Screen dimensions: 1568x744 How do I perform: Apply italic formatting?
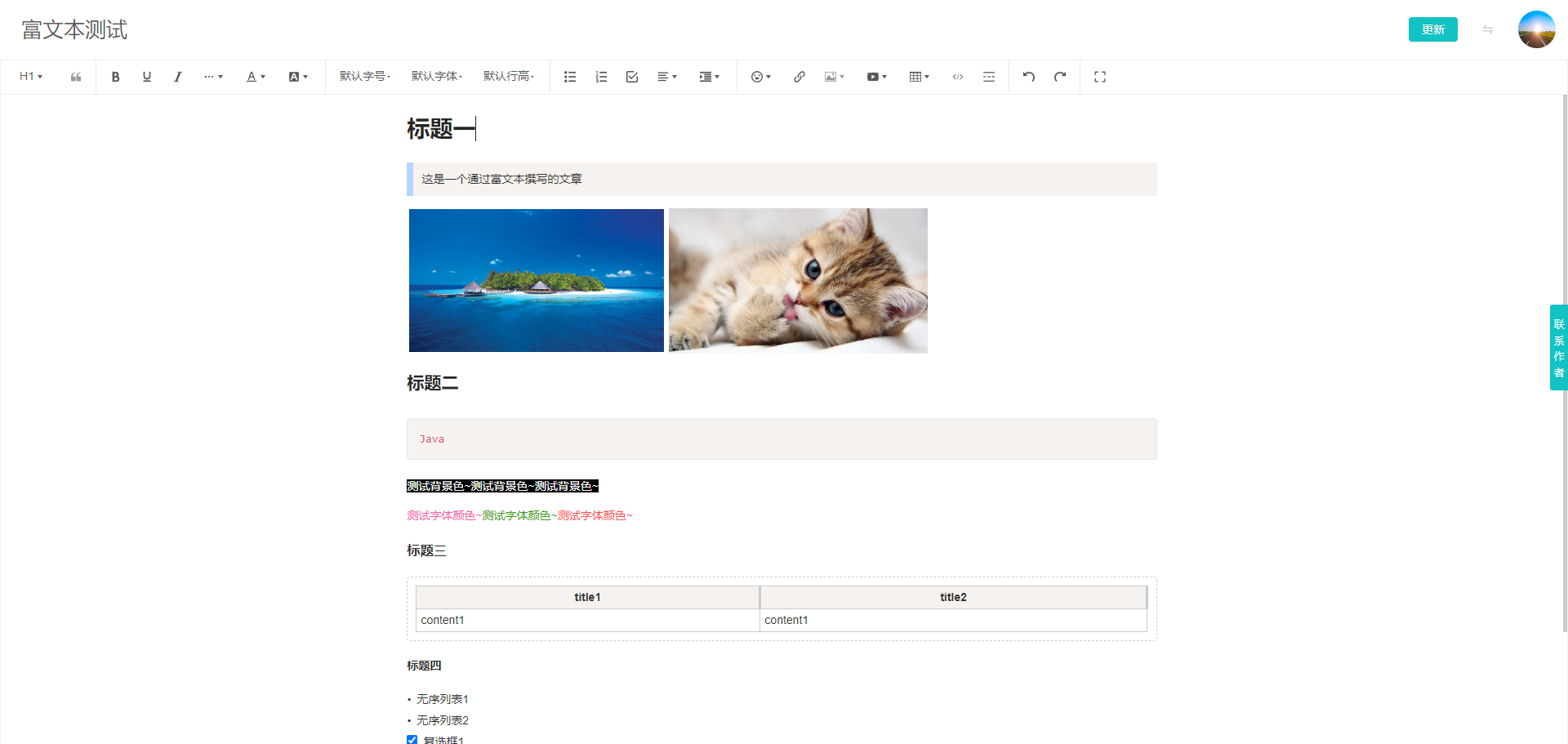click(x=177, y=77)
